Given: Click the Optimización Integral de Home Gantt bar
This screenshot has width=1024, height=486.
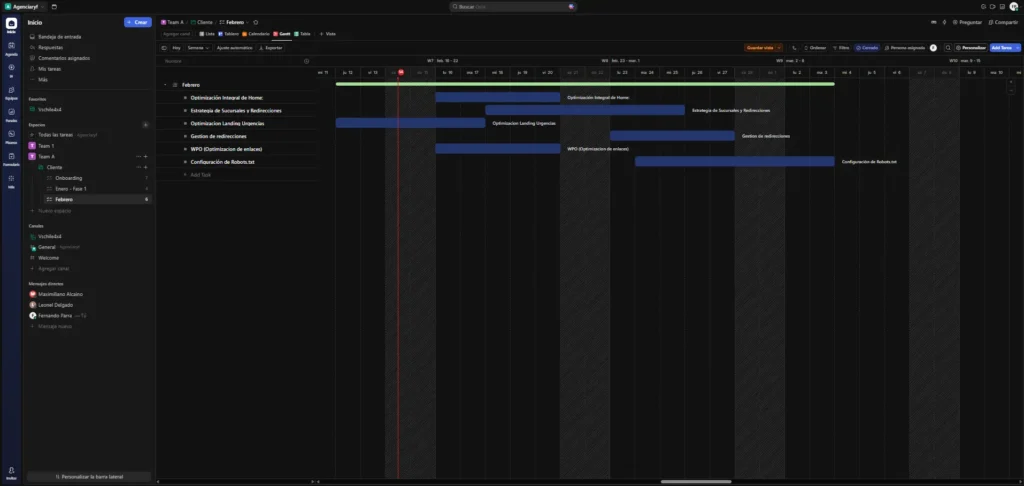Looking at the screenshot, I should [x=498, y=97].
